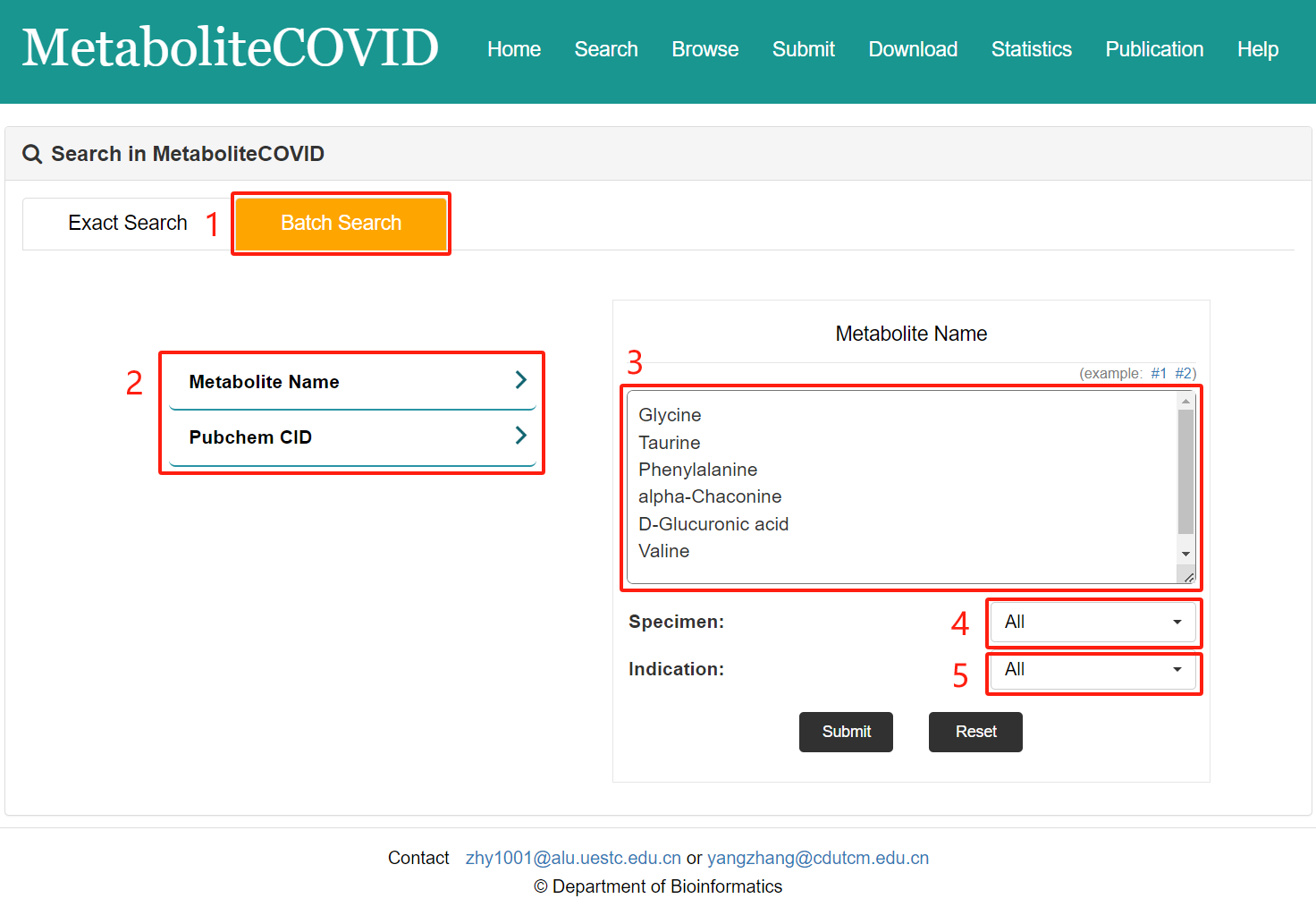Open the Browse menu item

coord(704,49)
